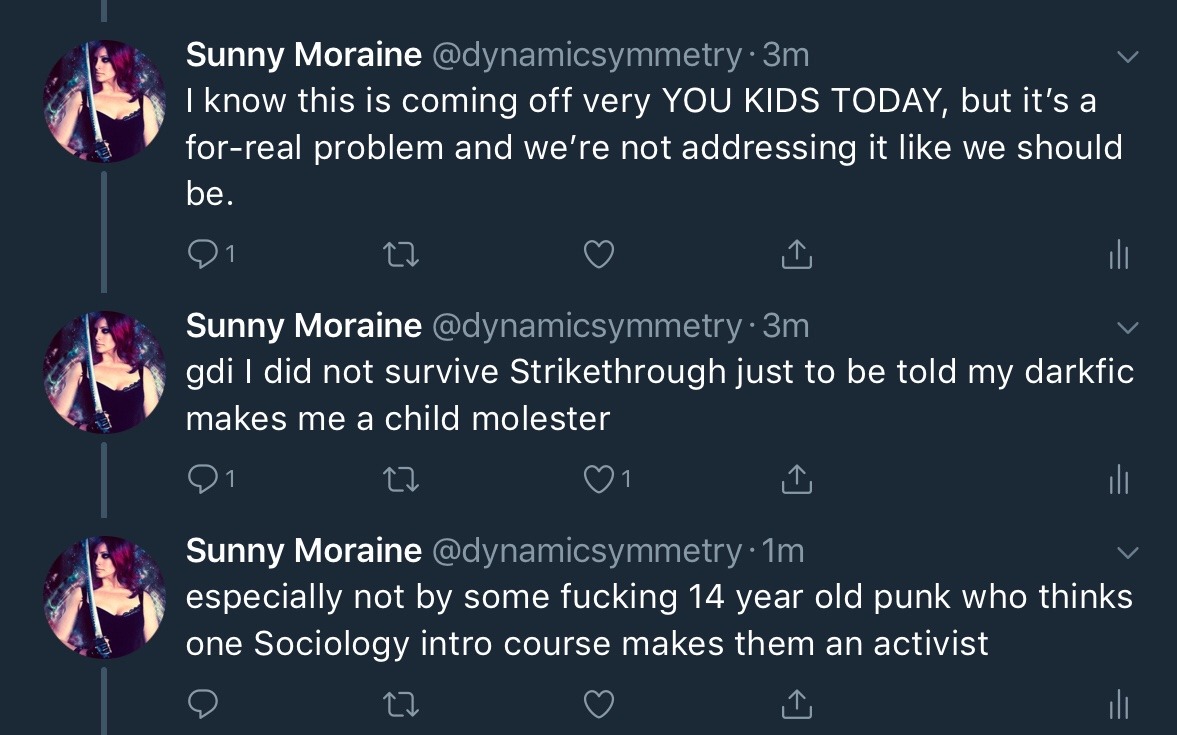Like the Strikethrough darkfic tweet
The width and height of the screenshot is (1177, 735).
(598, 481)
